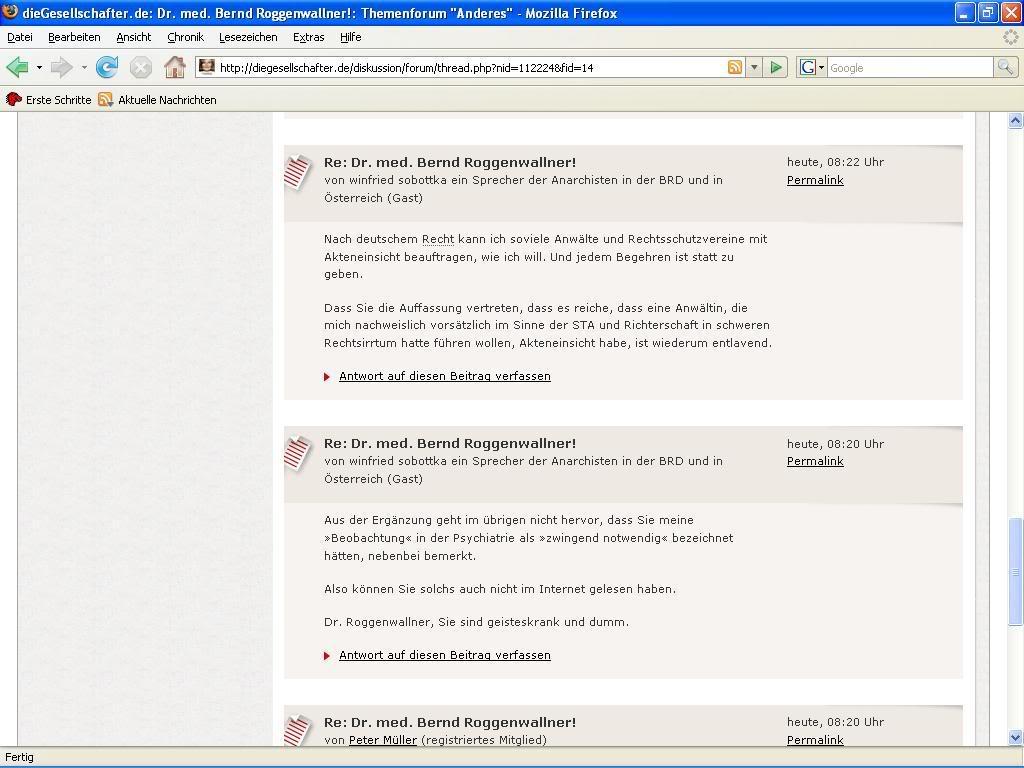Click the Stop loading button
The width and height of the screenshot is (1024, 768).
(140, 67)
